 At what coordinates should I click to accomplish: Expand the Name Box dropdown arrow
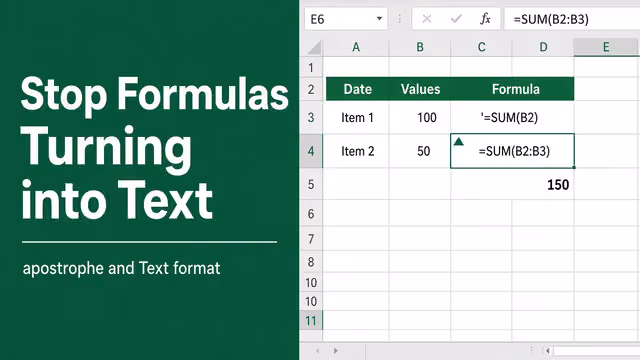[x=379, y=19]
